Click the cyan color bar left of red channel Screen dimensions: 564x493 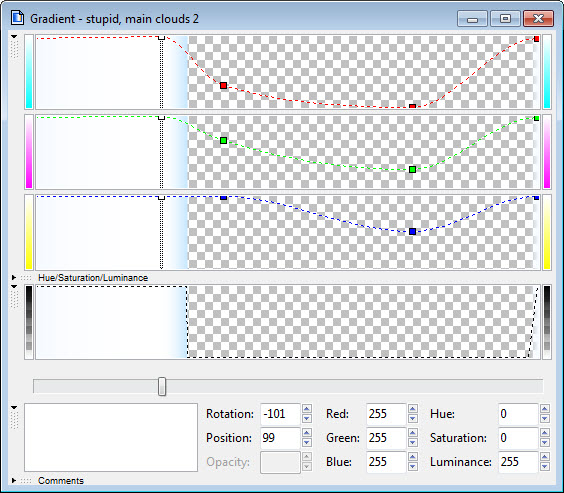pos(29,72)
